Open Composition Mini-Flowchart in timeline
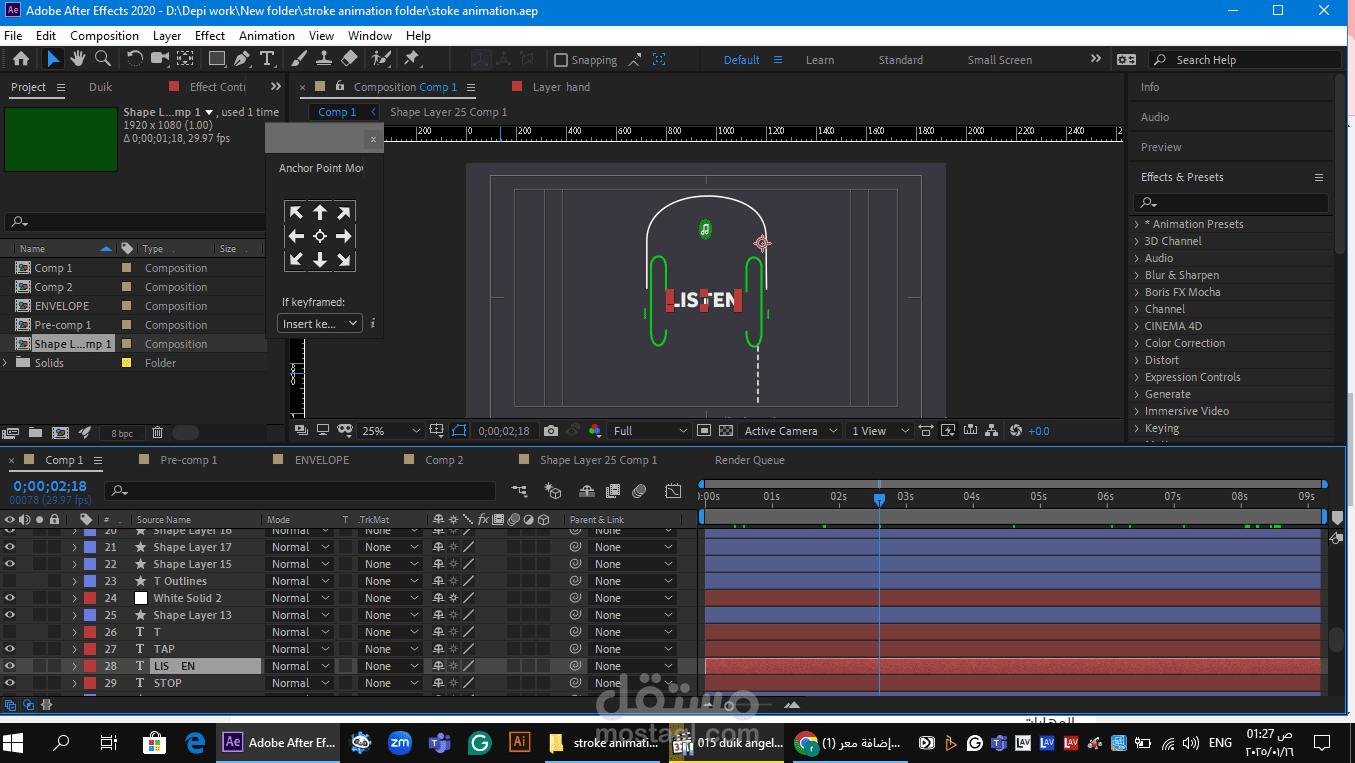 tap(519, 491)
